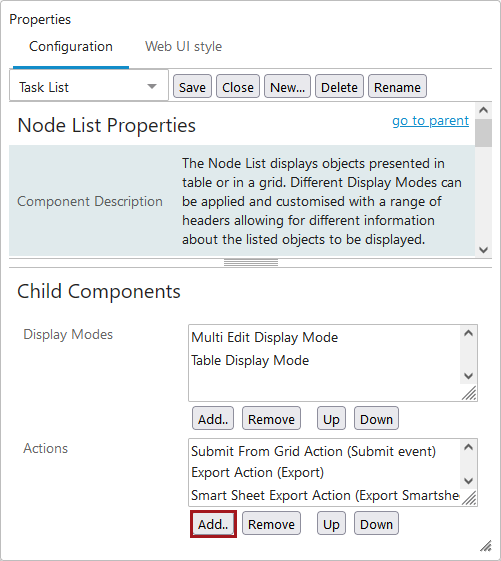Move Display Mode up with Up button
501x561 pixels.
331,418
